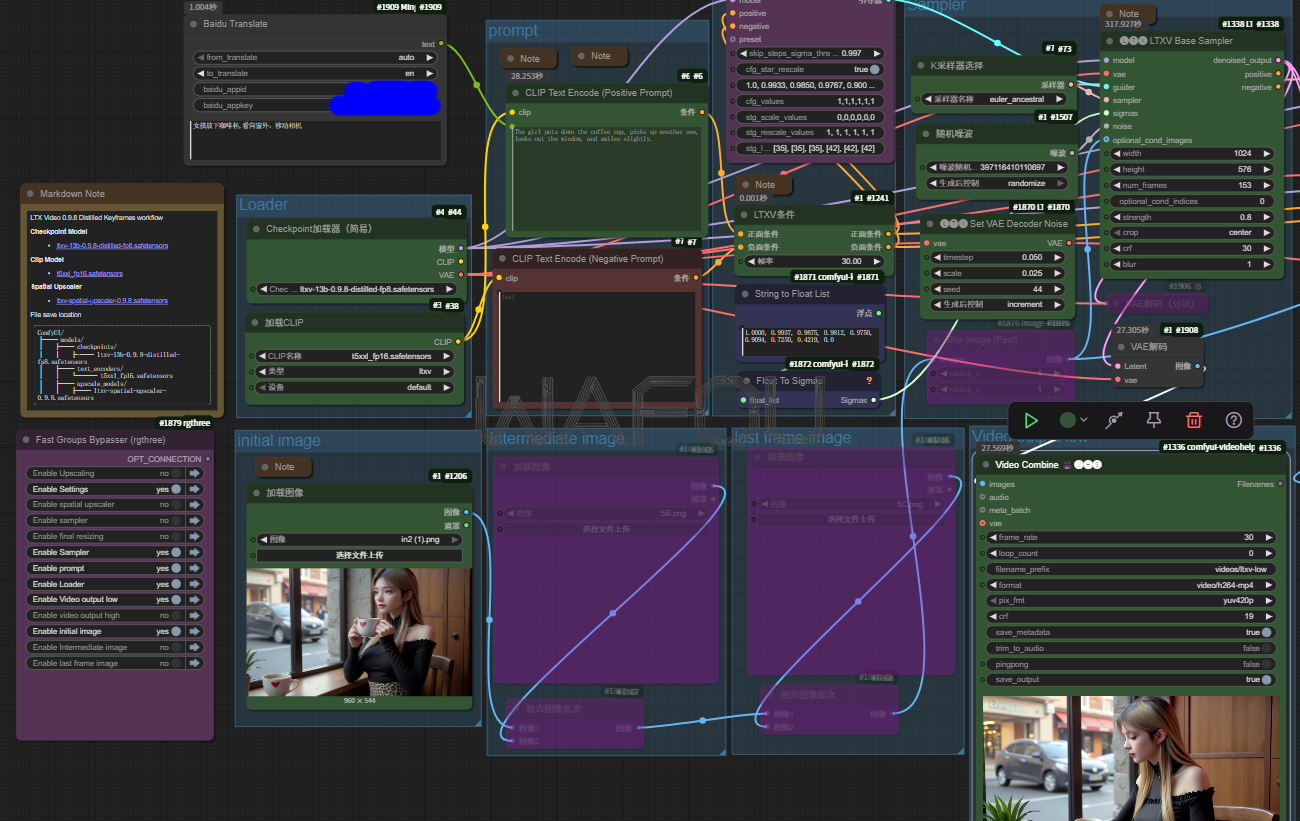Viewport: 1300px width, 821px height.
Task: Collapse the Baidu Translate node via title dot
Action: [x=195, y=24]
